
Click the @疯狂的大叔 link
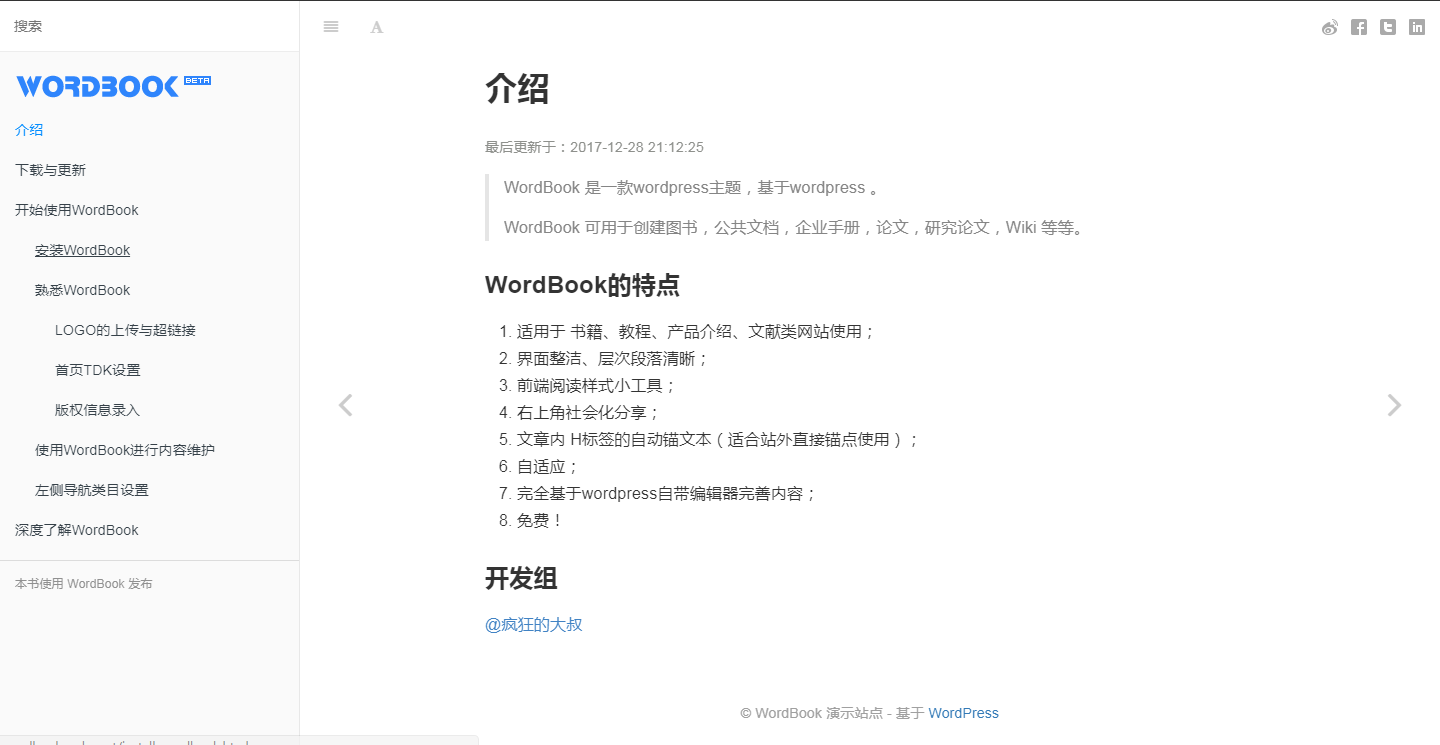tap(533, 625)
